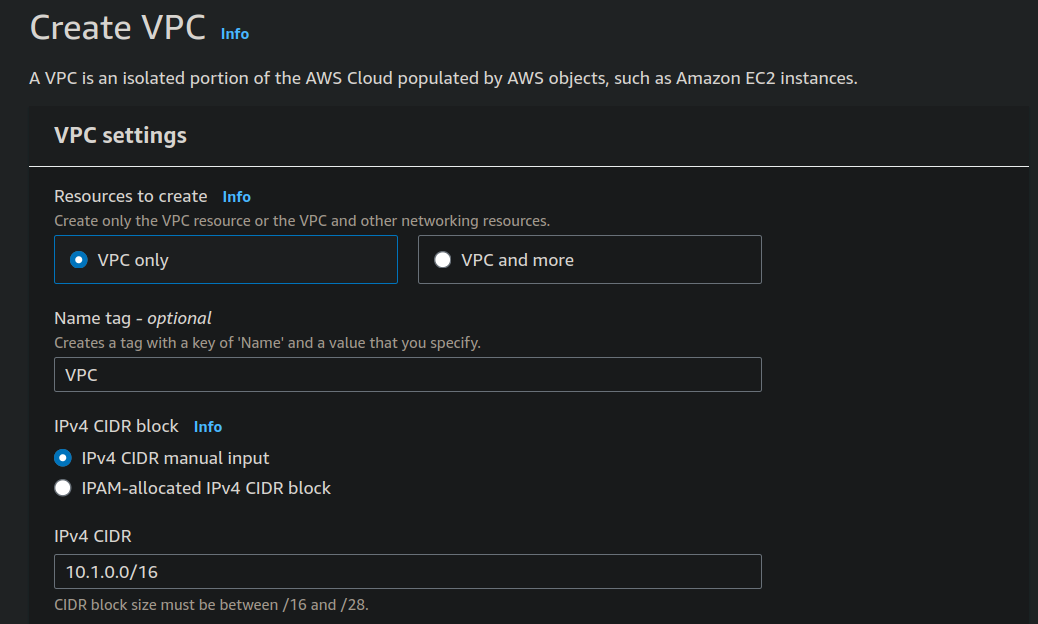
Task: Choose IPAM-allocated IPv4 CIDR block radio circle
Action: (63, 488)
